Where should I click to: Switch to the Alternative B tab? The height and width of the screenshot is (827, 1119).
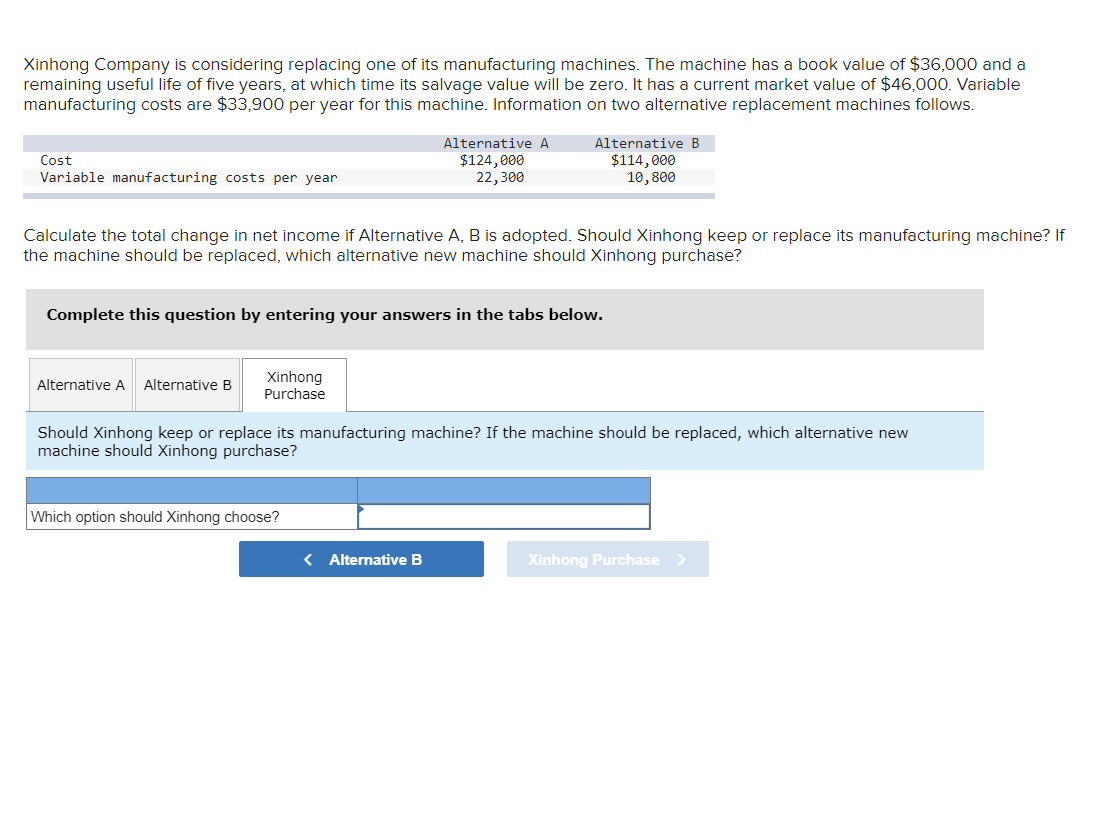pyautogui.click(x=187, y=385)
